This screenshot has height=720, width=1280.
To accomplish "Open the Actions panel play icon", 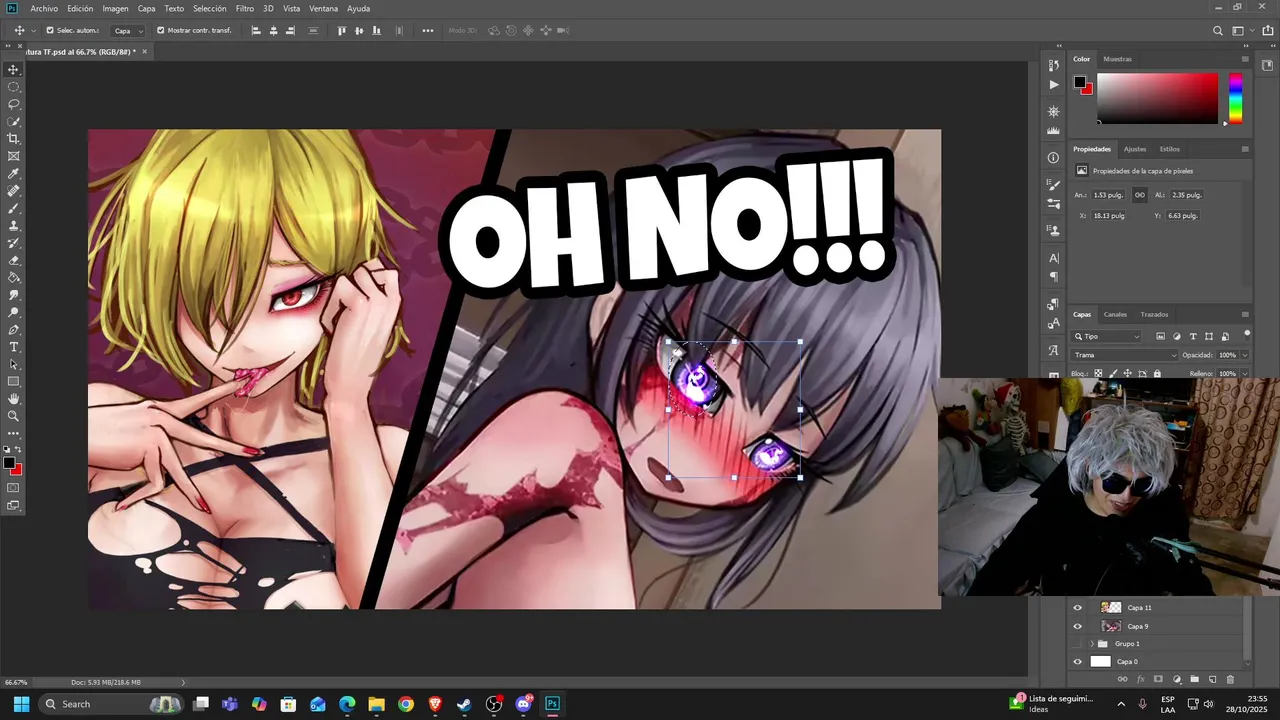I will click(x=1053, y=85).
